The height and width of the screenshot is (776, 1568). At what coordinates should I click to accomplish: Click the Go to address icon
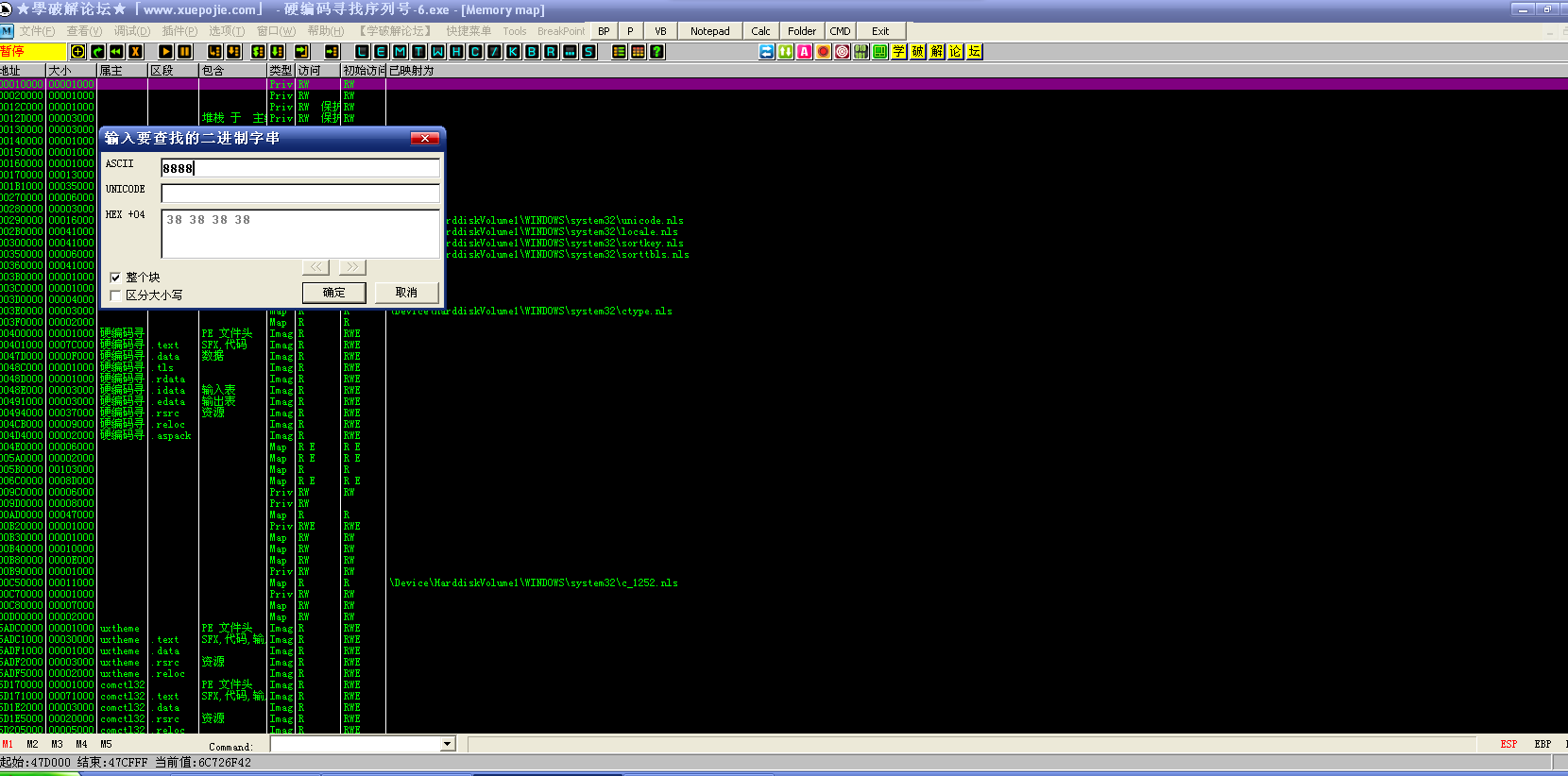(x=332, y=52)
